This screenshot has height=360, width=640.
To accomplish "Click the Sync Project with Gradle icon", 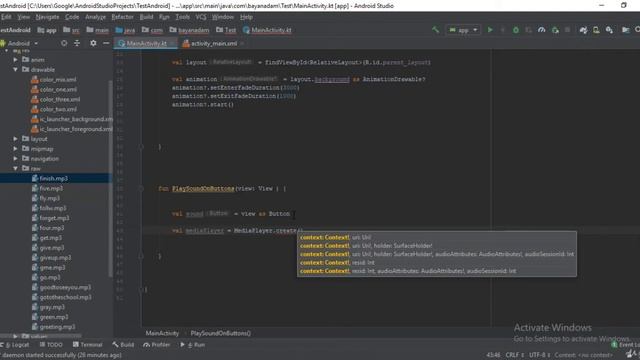I will (x=583, y=30).
